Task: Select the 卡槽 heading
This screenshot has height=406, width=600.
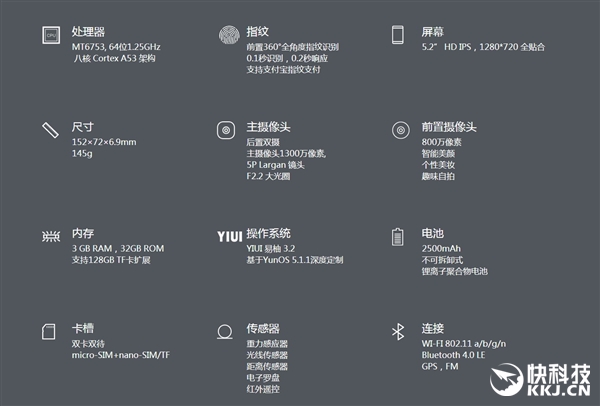Action: click(x=83, y=328)
